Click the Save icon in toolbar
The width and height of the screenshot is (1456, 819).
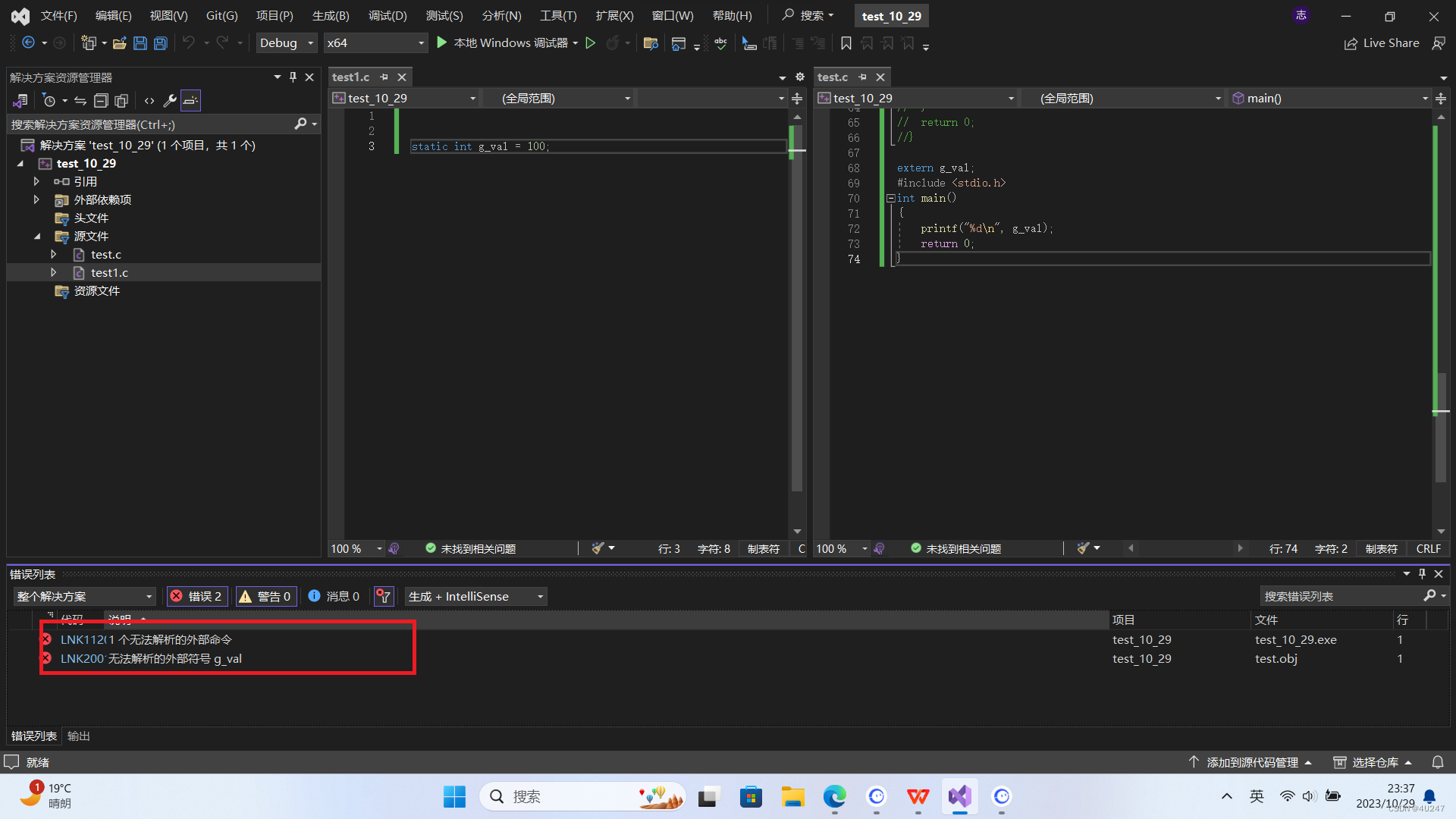[140, 43]
